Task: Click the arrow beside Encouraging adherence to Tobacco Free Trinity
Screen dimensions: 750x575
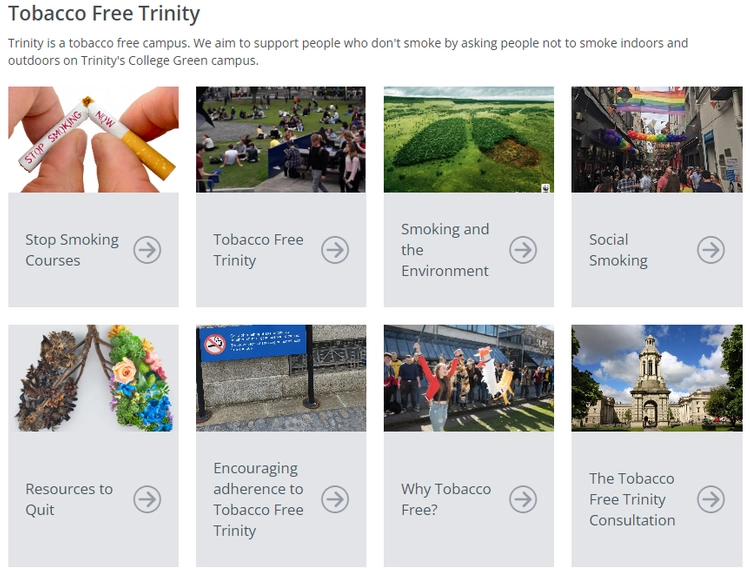Action: (x=335, y=499)
